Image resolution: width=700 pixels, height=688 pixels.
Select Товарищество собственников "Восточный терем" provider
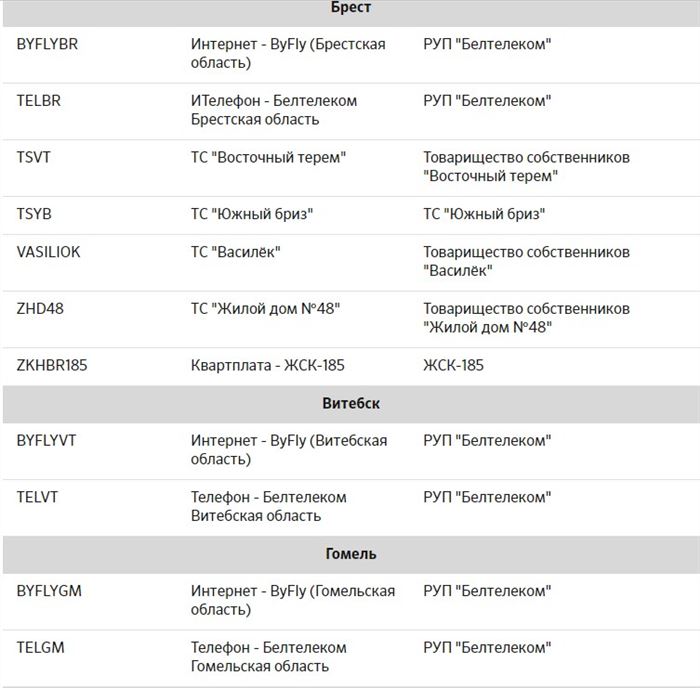coord(526,167)
